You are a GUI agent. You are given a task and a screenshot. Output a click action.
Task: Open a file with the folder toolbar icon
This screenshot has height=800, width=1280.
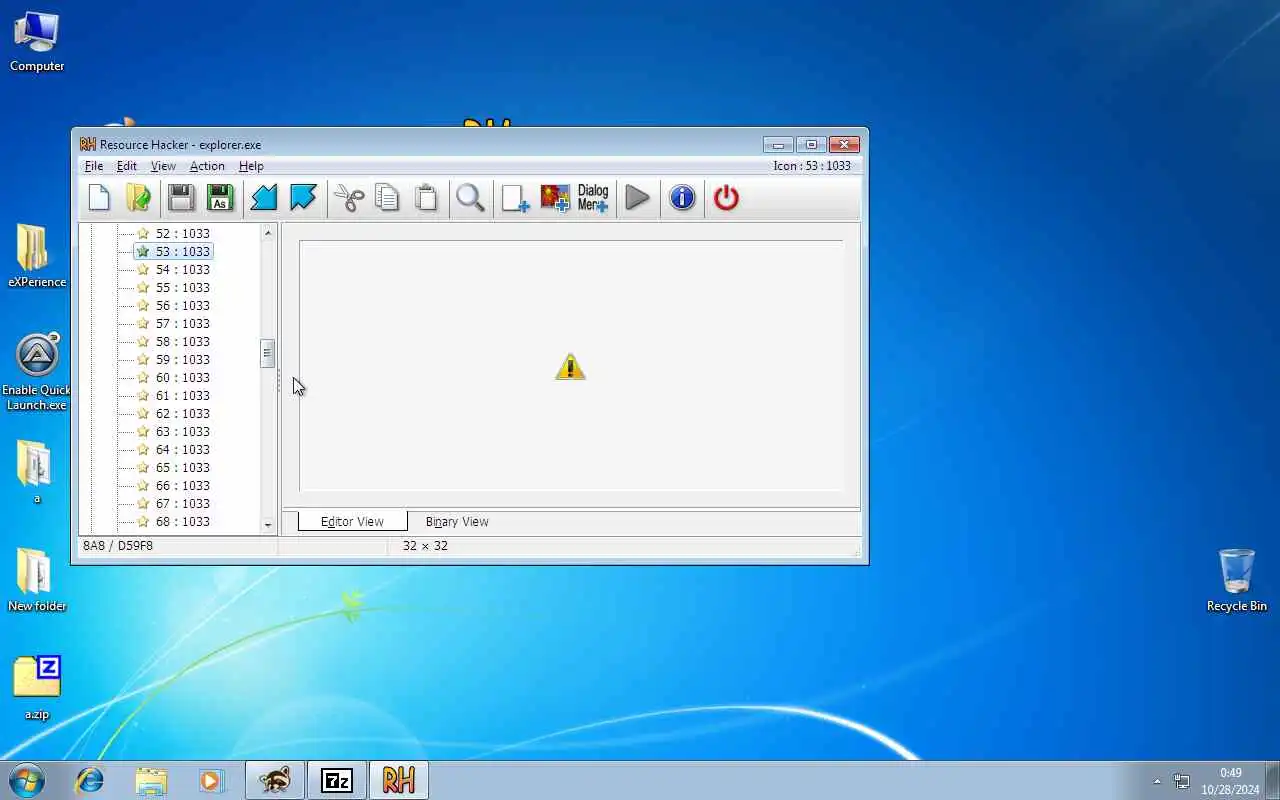click(138, 198)
